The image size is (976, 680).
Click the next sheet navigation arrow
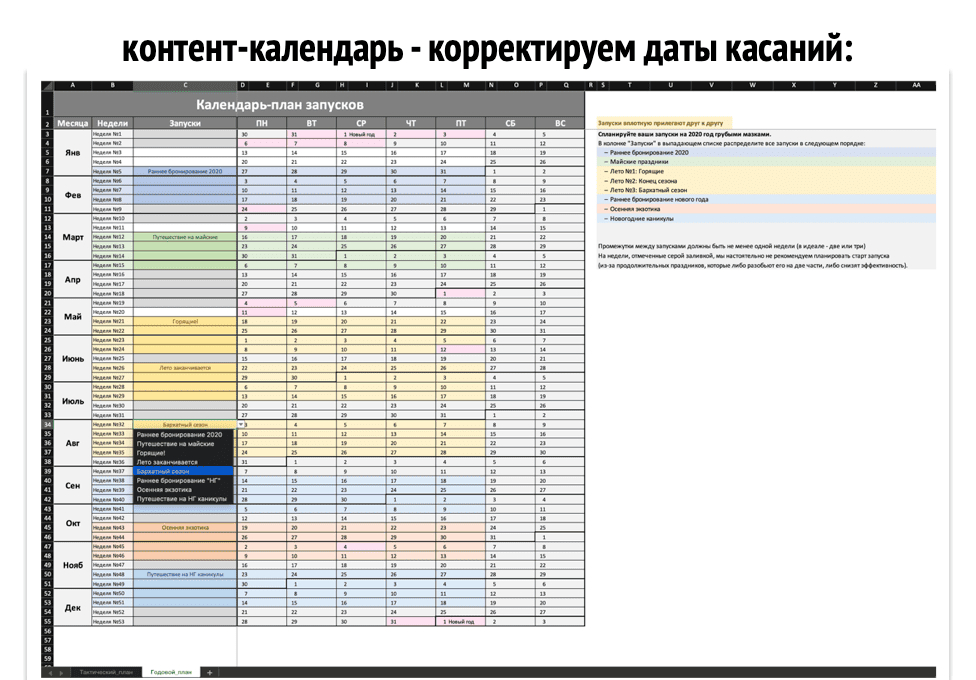click(x=59, y=672)
